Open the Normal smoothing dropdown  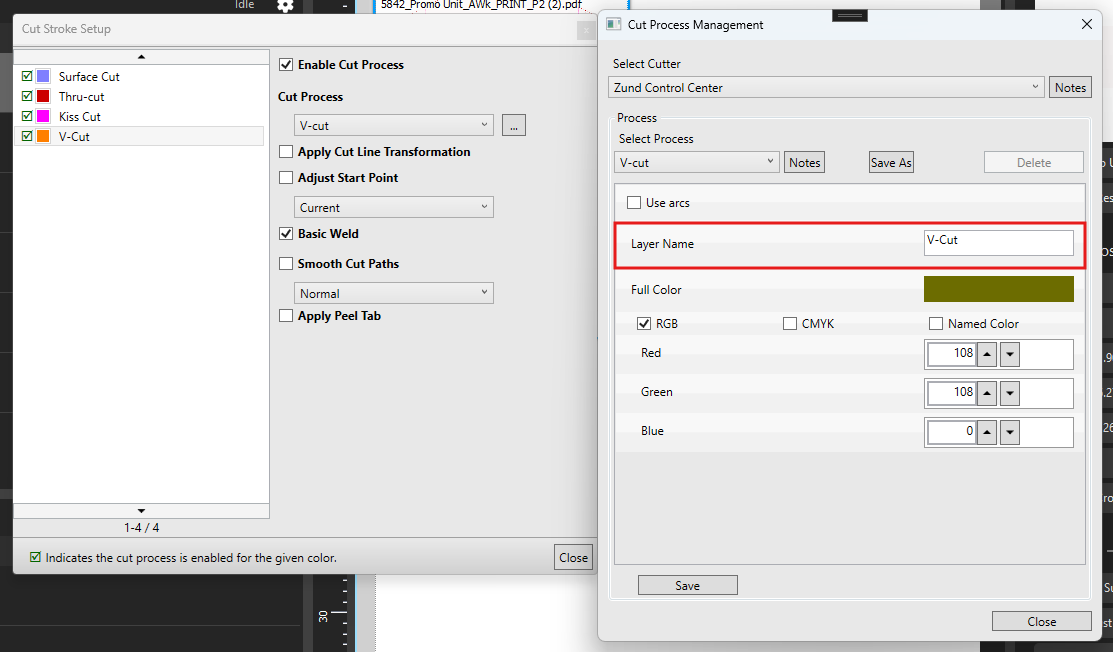click(394, 293)
